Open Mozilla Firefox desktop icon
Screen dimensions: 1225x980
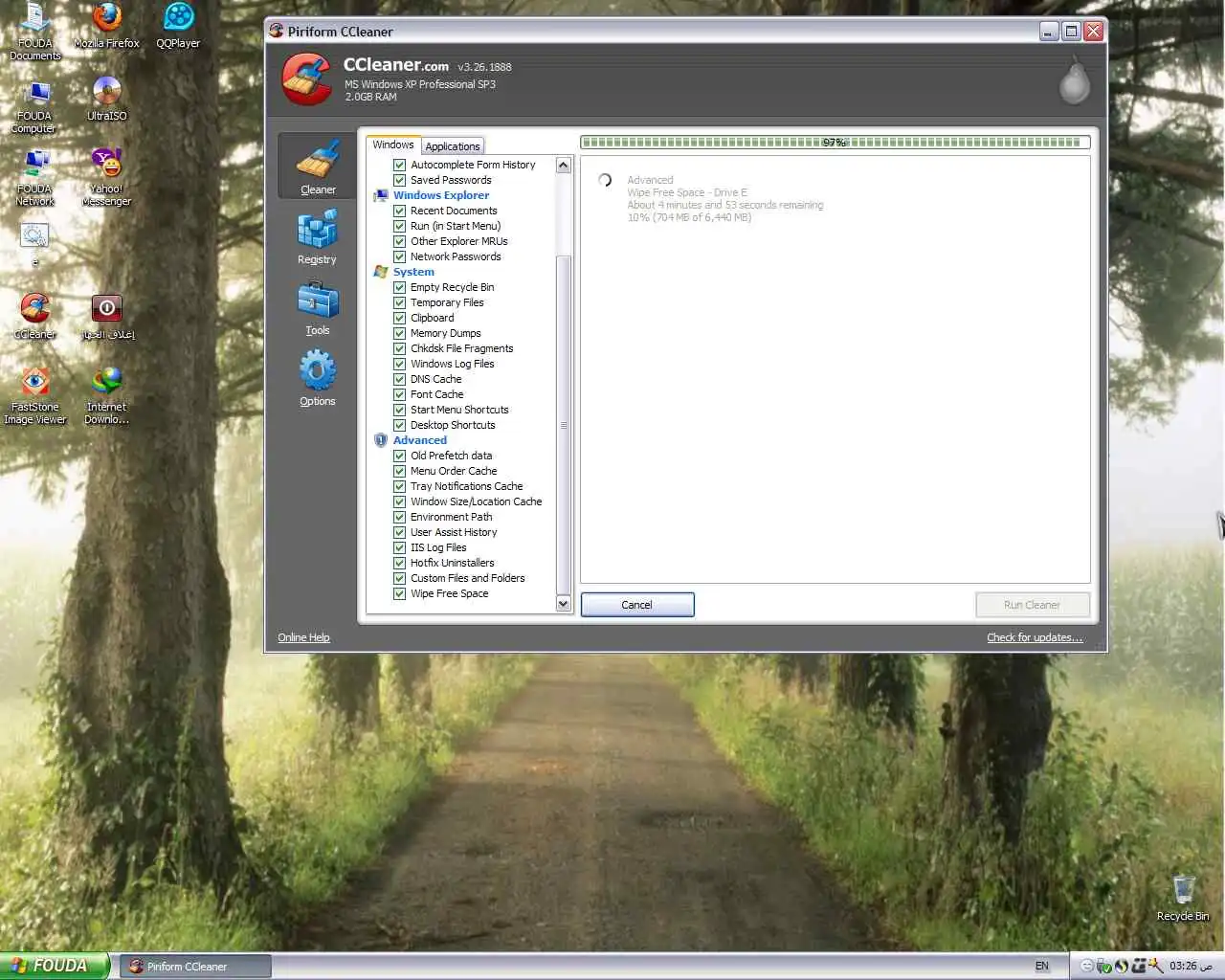point(106,26)
